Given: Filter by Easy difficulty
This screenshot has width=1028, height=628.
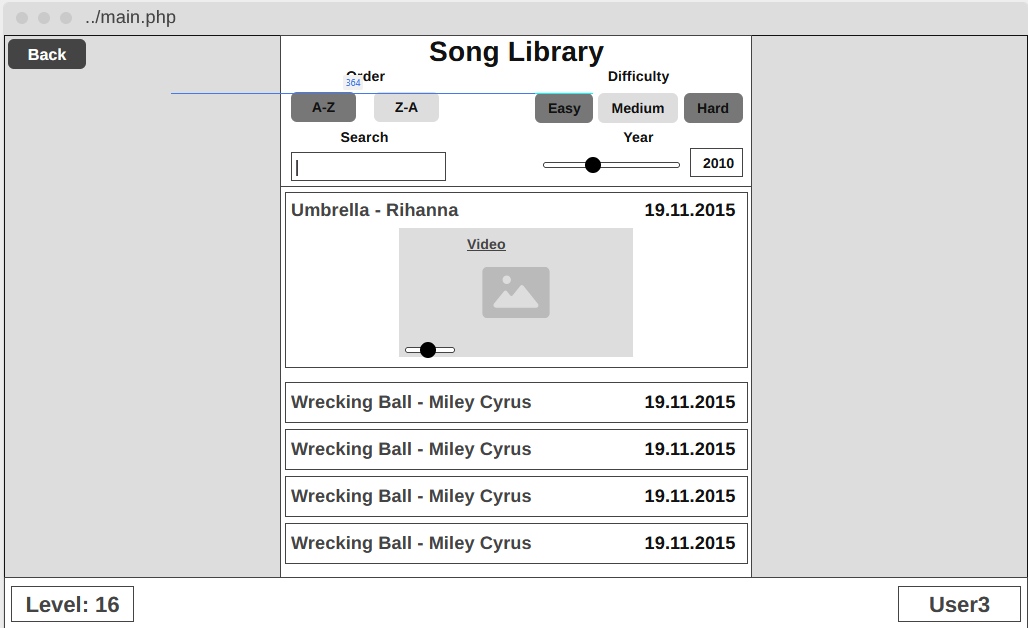Looking at the screenshot, I should coord(564,108).
